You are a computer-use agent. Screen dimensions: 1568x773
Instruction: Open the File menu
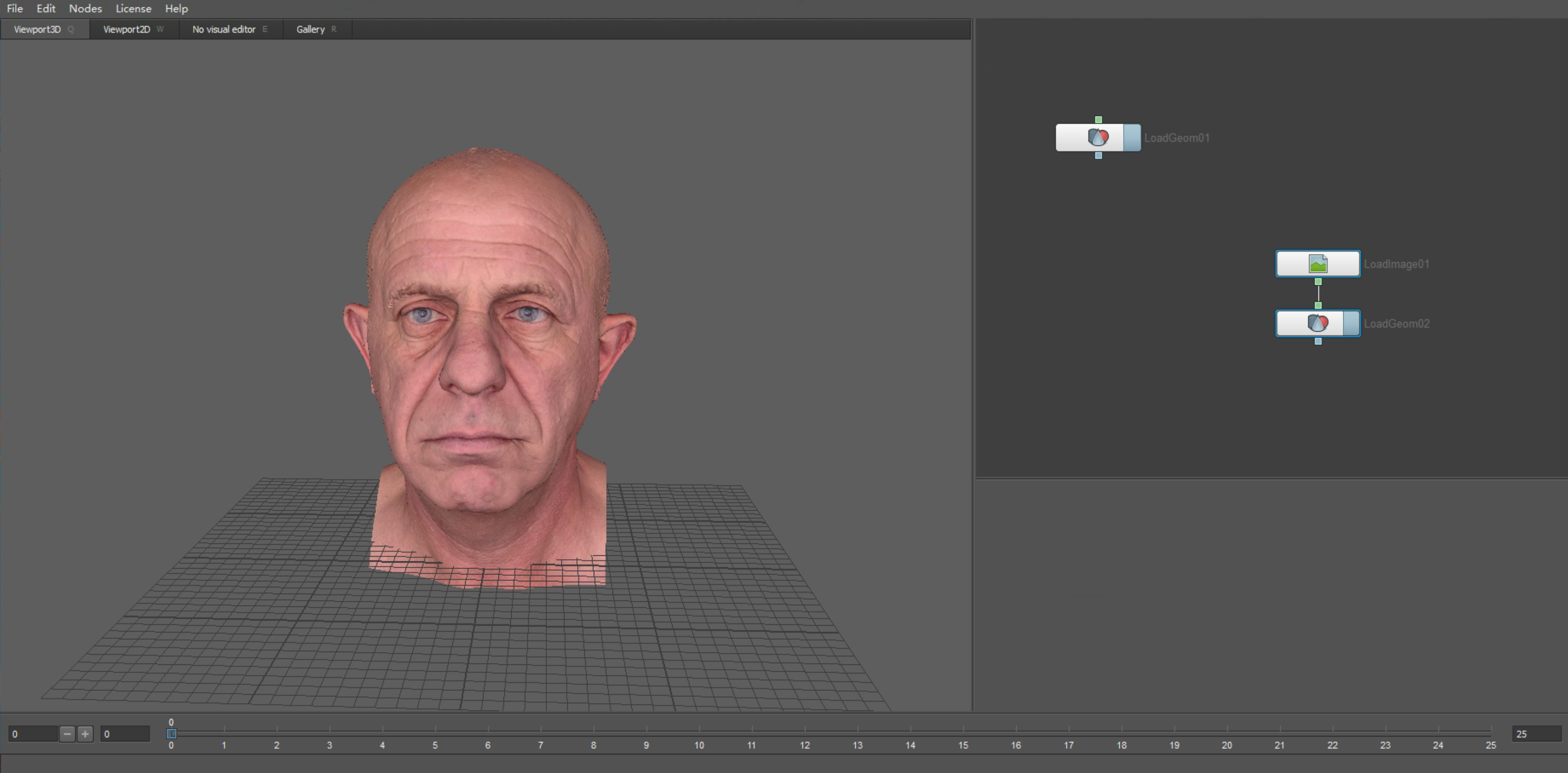[15, 9]
